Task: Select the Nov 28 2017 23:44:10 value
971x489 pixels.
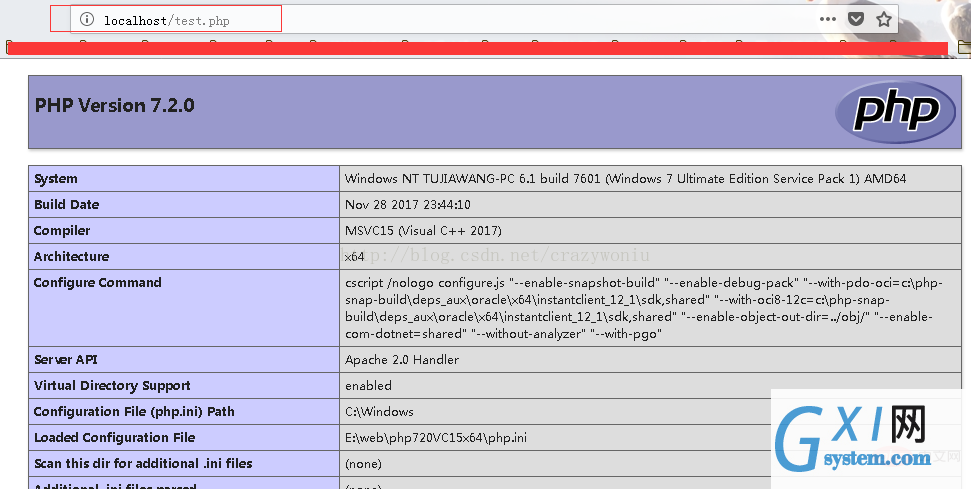Action: pos(407,205)
